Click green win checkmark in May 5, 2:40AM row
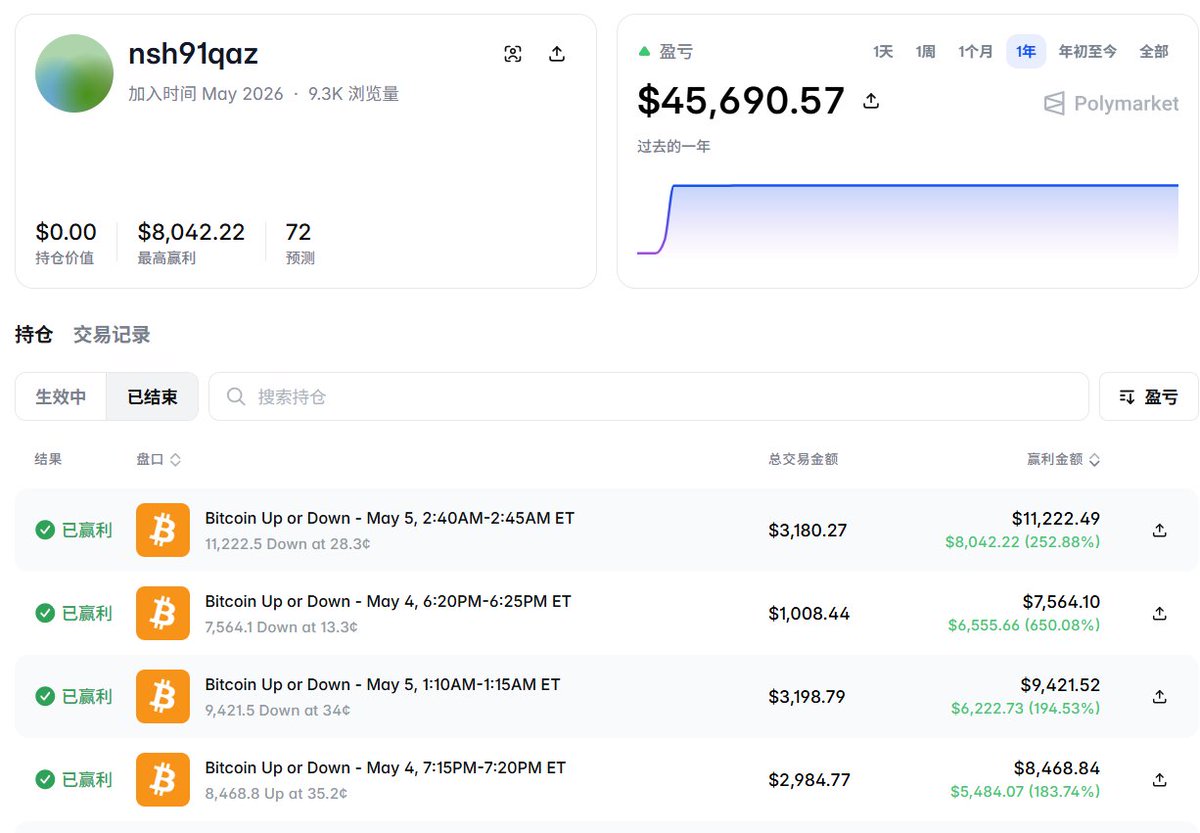 [x=45, y=530]
